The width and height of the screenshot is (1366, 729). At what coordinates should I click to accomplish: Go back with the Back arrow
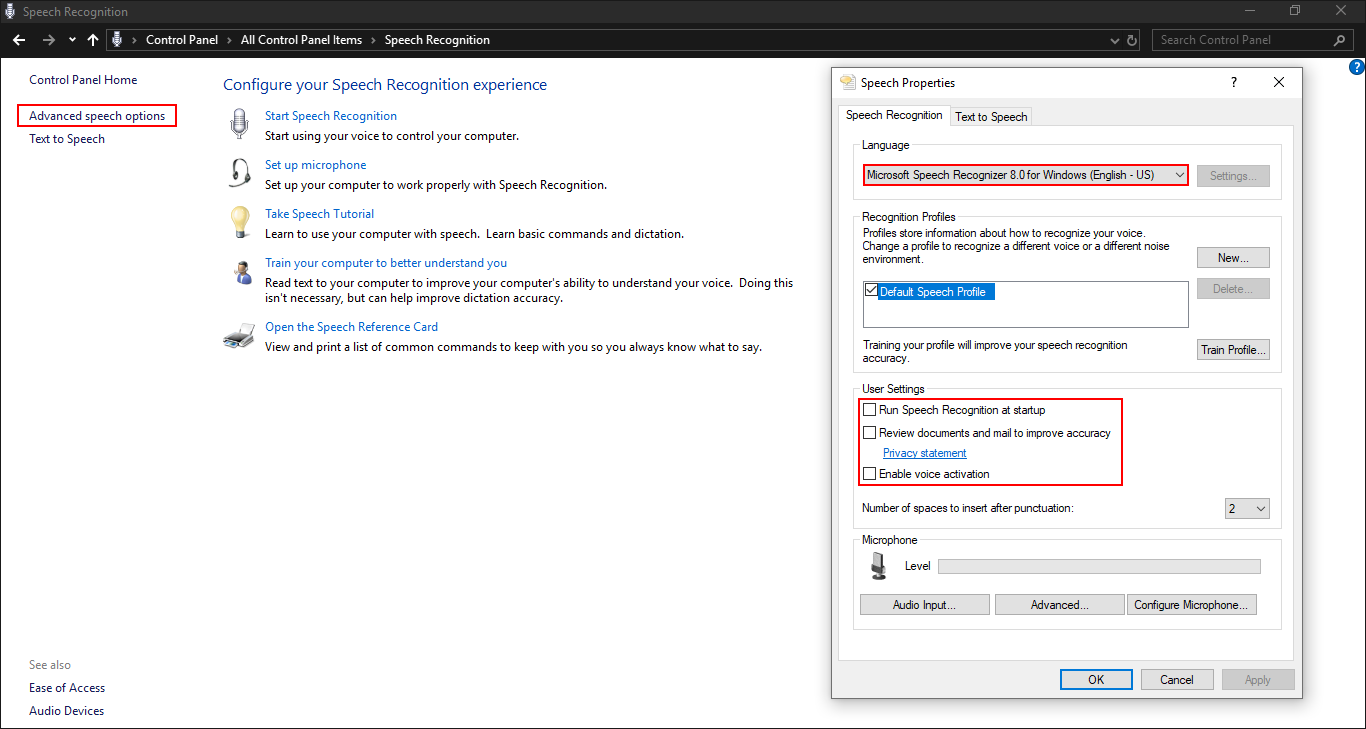(19, 40)
